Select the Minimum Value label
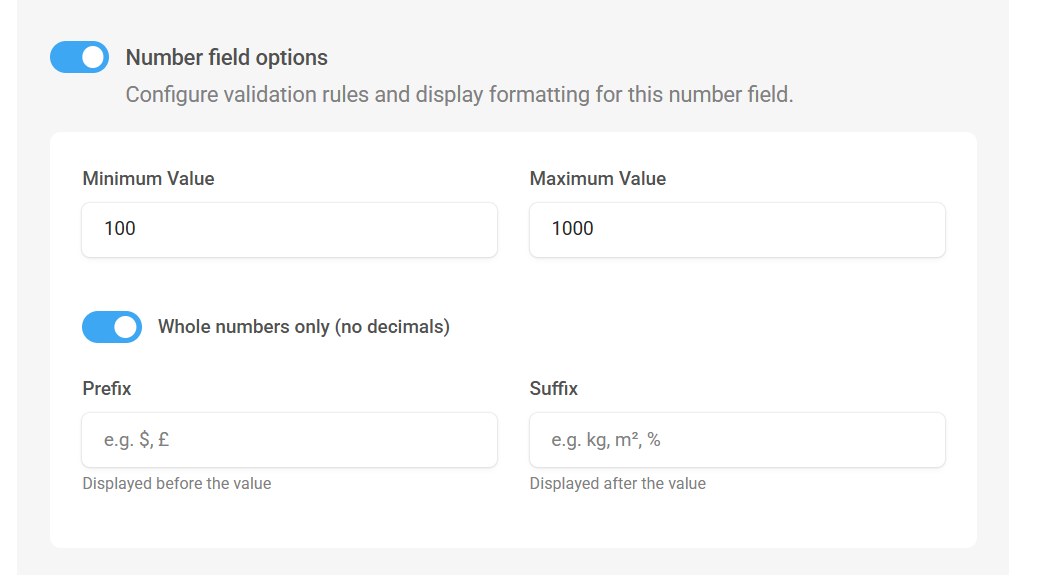Screen dimensions: 1050x575 click(148, 179)
